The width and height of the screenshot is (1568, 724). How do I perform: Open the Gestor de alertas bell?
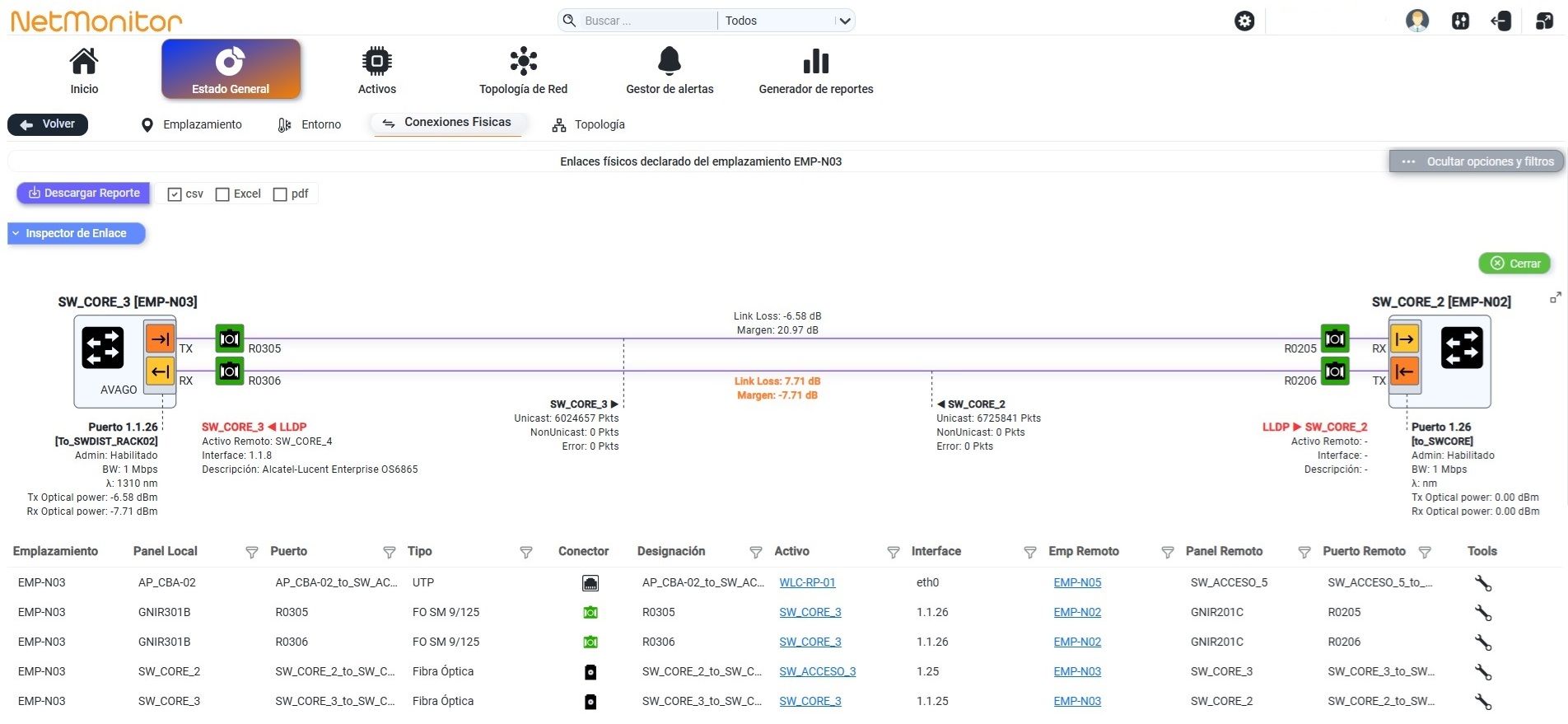tap(670, 61)
